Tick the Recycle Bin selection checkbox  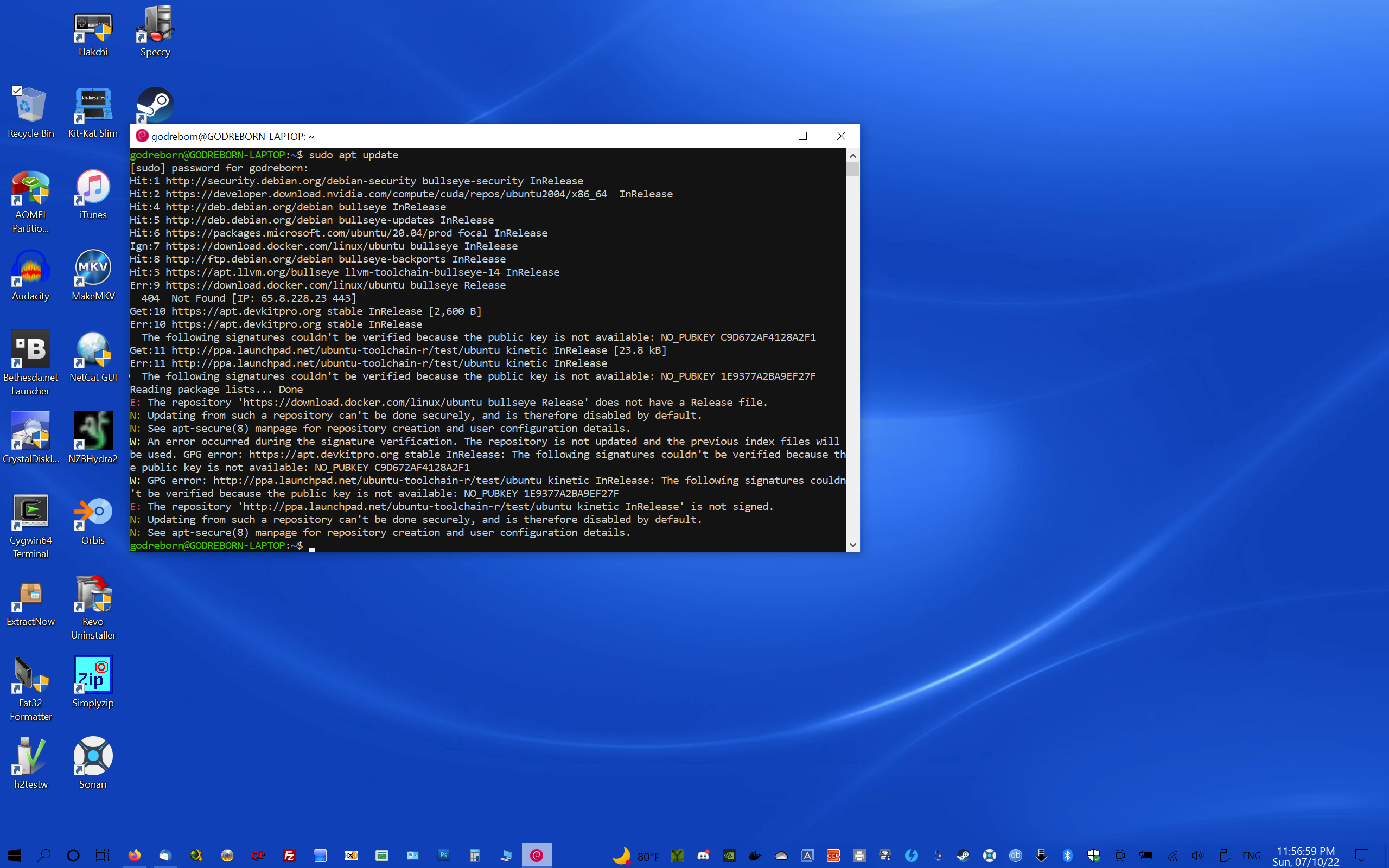click(x=17, y=90)
